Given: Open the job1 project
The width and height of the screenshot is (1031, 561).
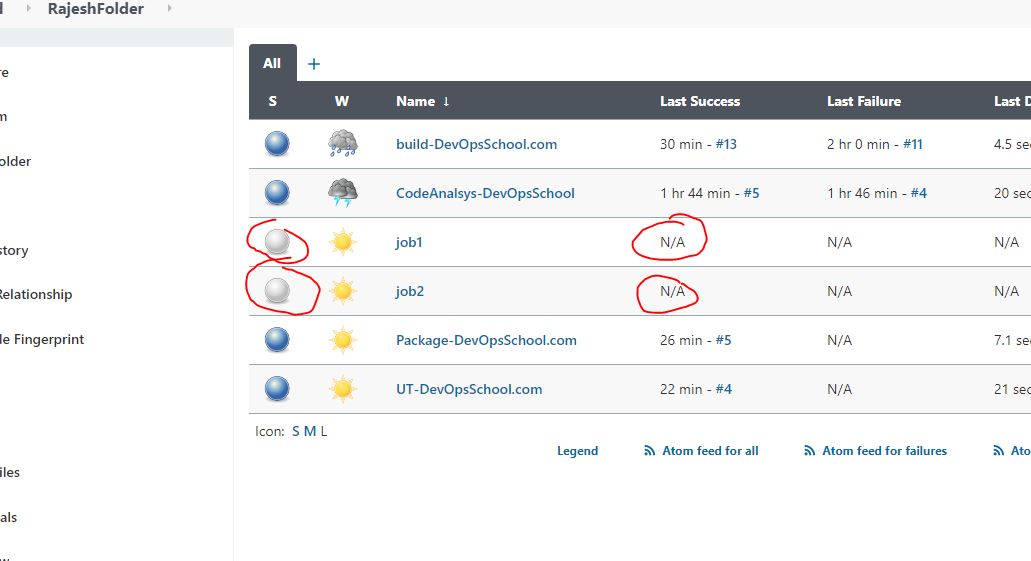Looking at the screenshot, I should (409, 242).
